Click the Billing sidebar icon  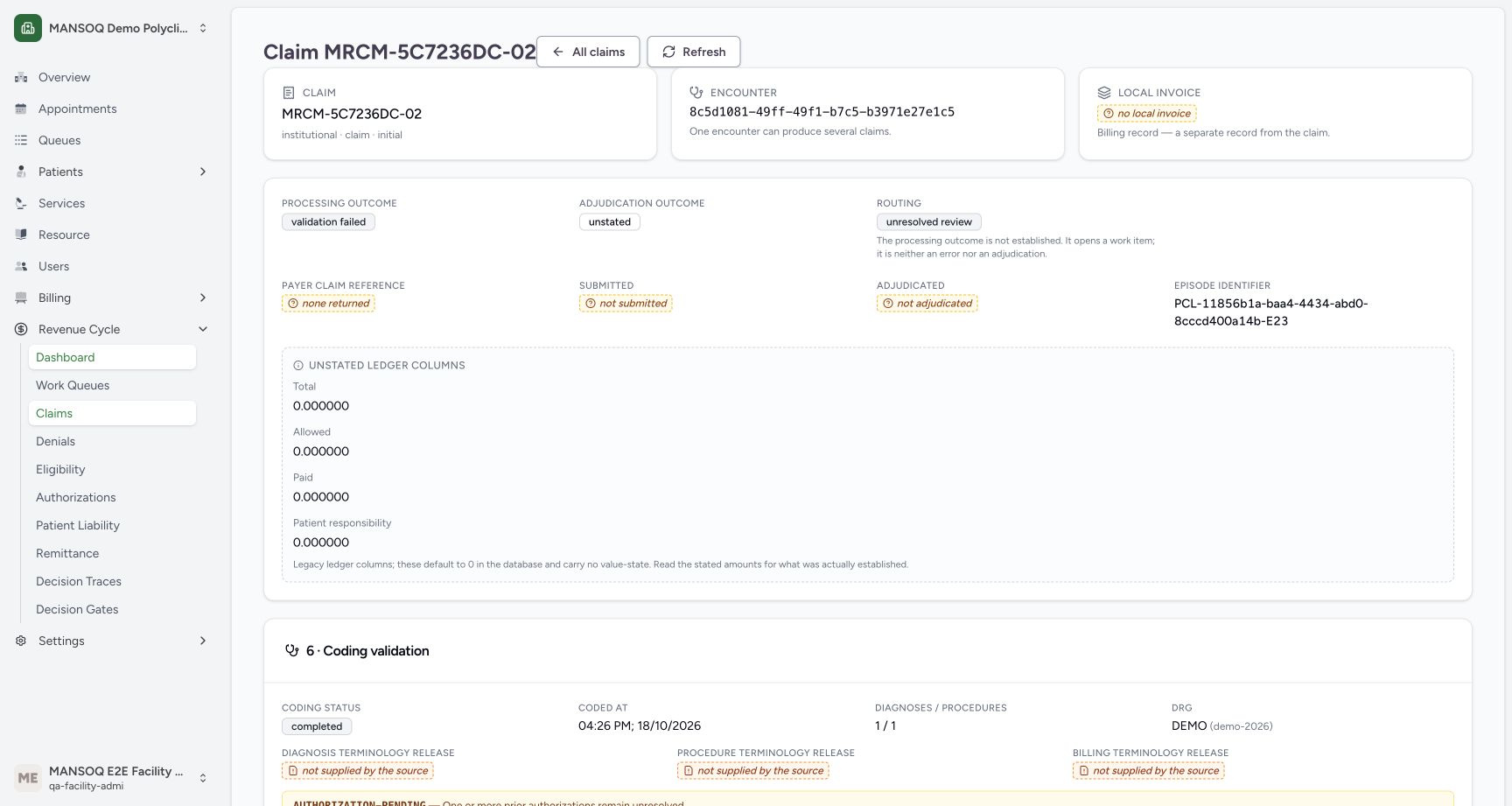[x=21, y=298]
